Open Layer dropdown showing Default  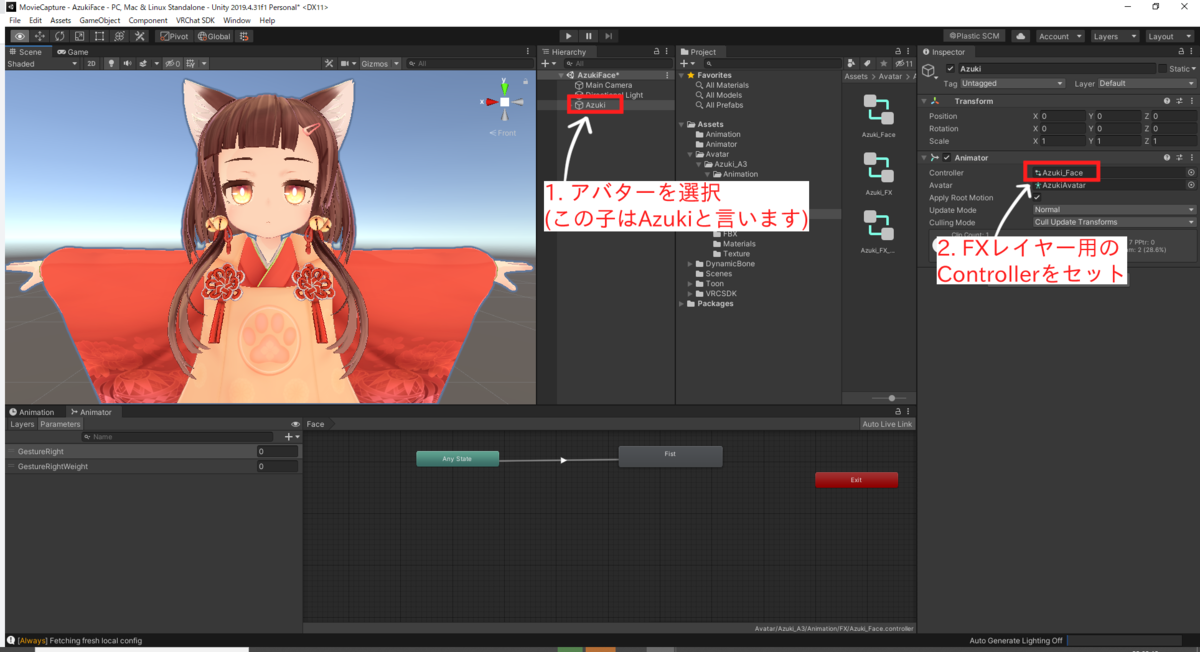click(x=1146, y=84)
